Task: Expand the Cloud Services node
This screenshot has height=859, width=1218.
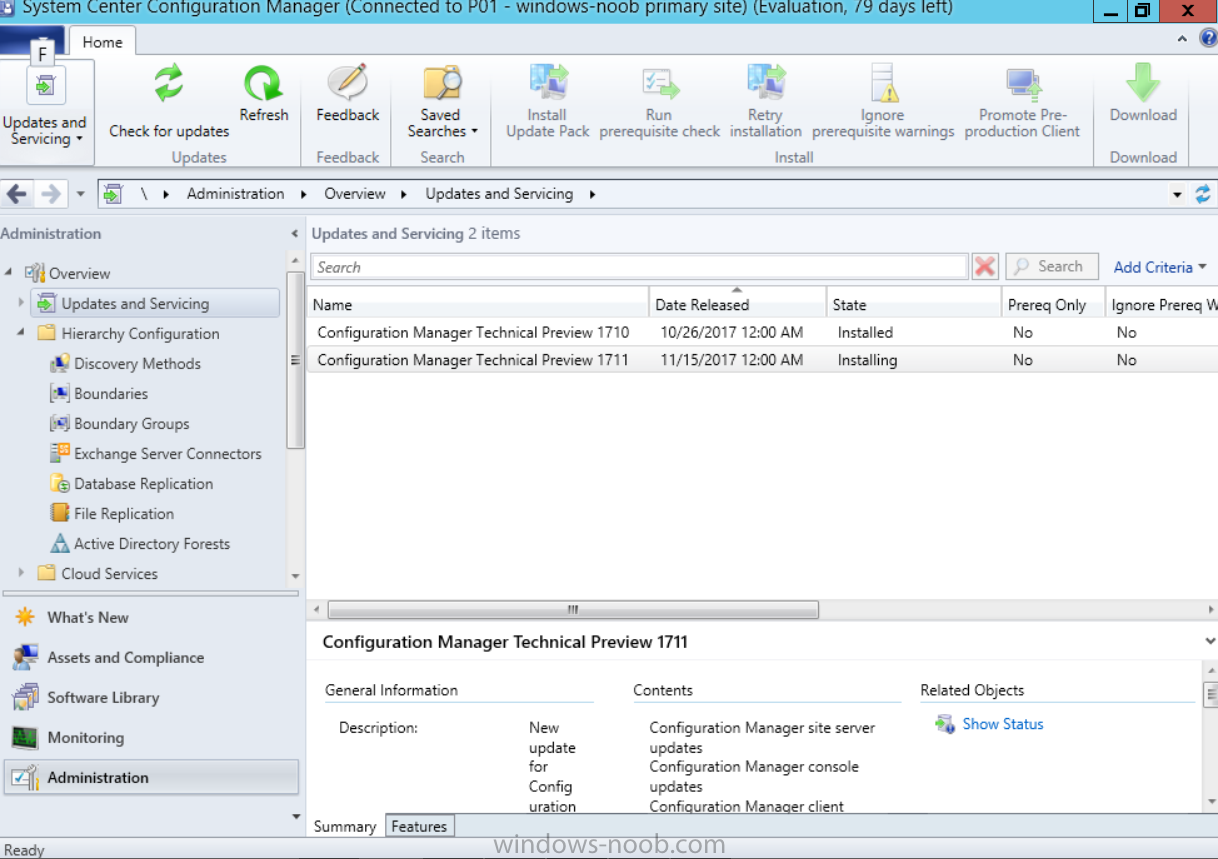Action: click(x=21, y=573)
